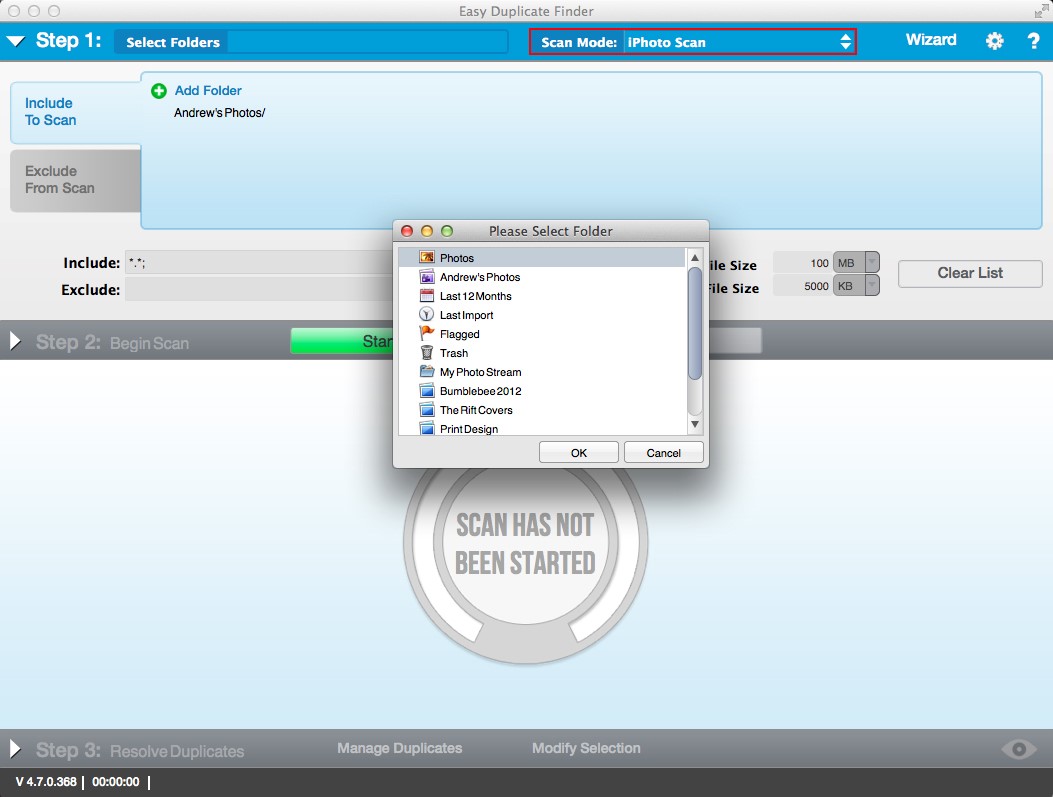Image resolution: width=1053 pixels, height=797 pixels.
Task: Select the Photos library in the folder dialog
Action: (x=457, y=257)
